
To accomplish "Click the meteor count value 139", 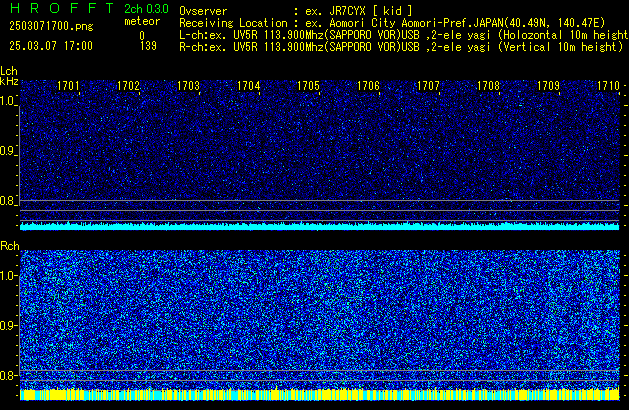I will pos(148,46).
